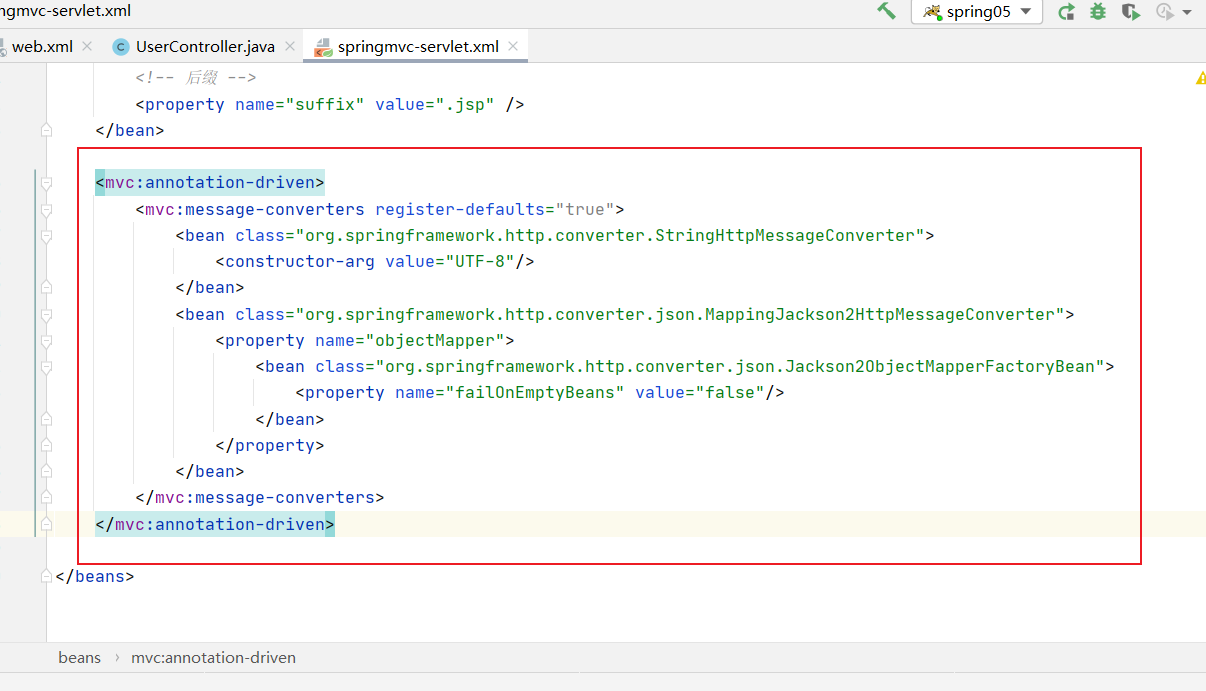Screen dimensions: 1206x691
Task: Click the Build project hammer icon
Action: [x=886, y=11]
